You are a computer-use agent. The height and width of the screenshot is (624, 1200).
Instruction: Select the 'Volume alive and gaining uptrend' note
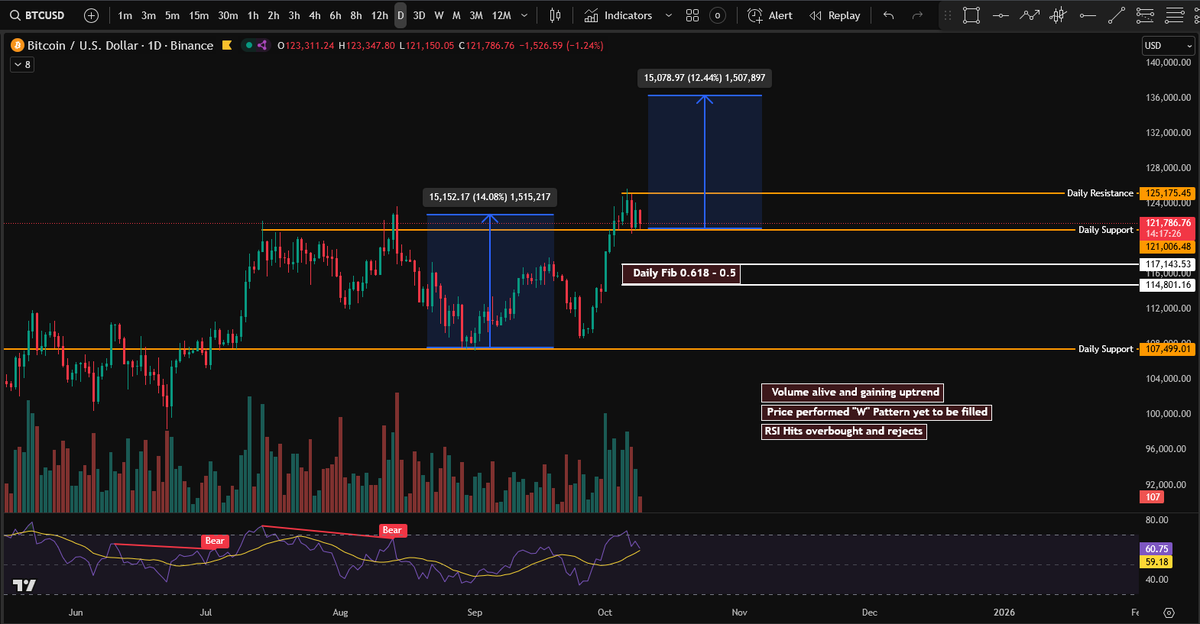852,392
